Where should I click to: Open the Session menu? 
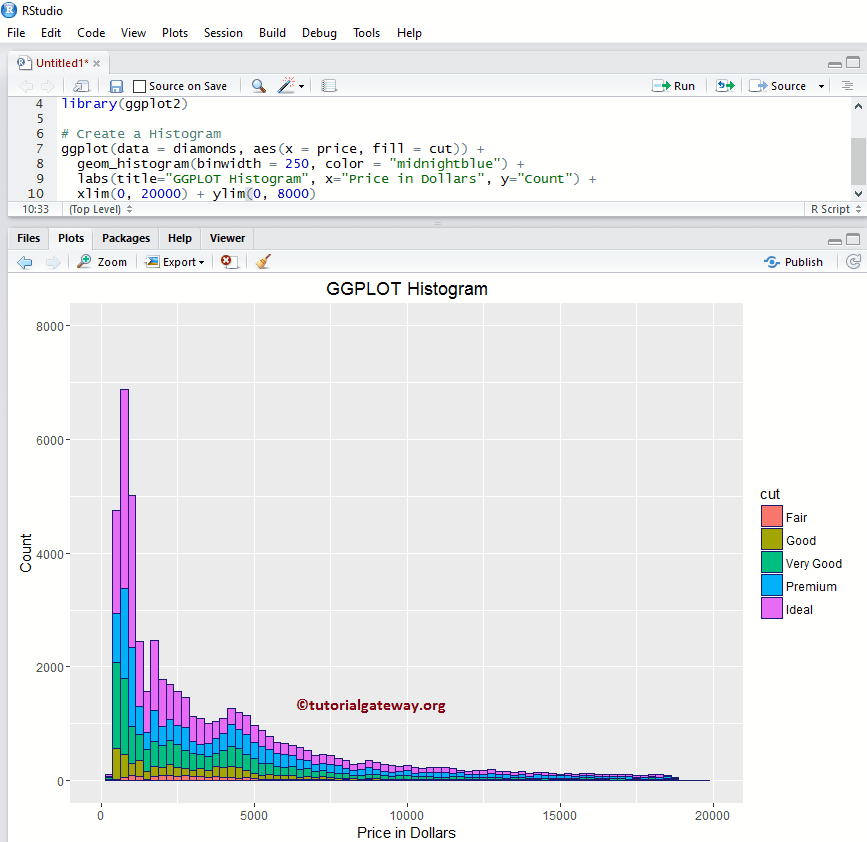point(223,33)
